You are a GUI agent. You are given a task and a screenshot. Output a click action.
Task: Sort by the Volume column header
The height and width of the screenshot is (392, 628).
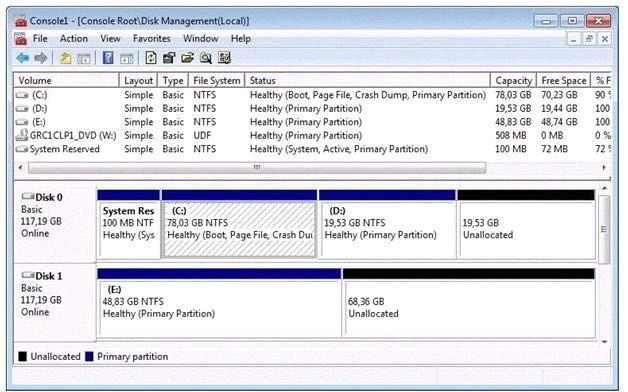(x=66, y=80)
